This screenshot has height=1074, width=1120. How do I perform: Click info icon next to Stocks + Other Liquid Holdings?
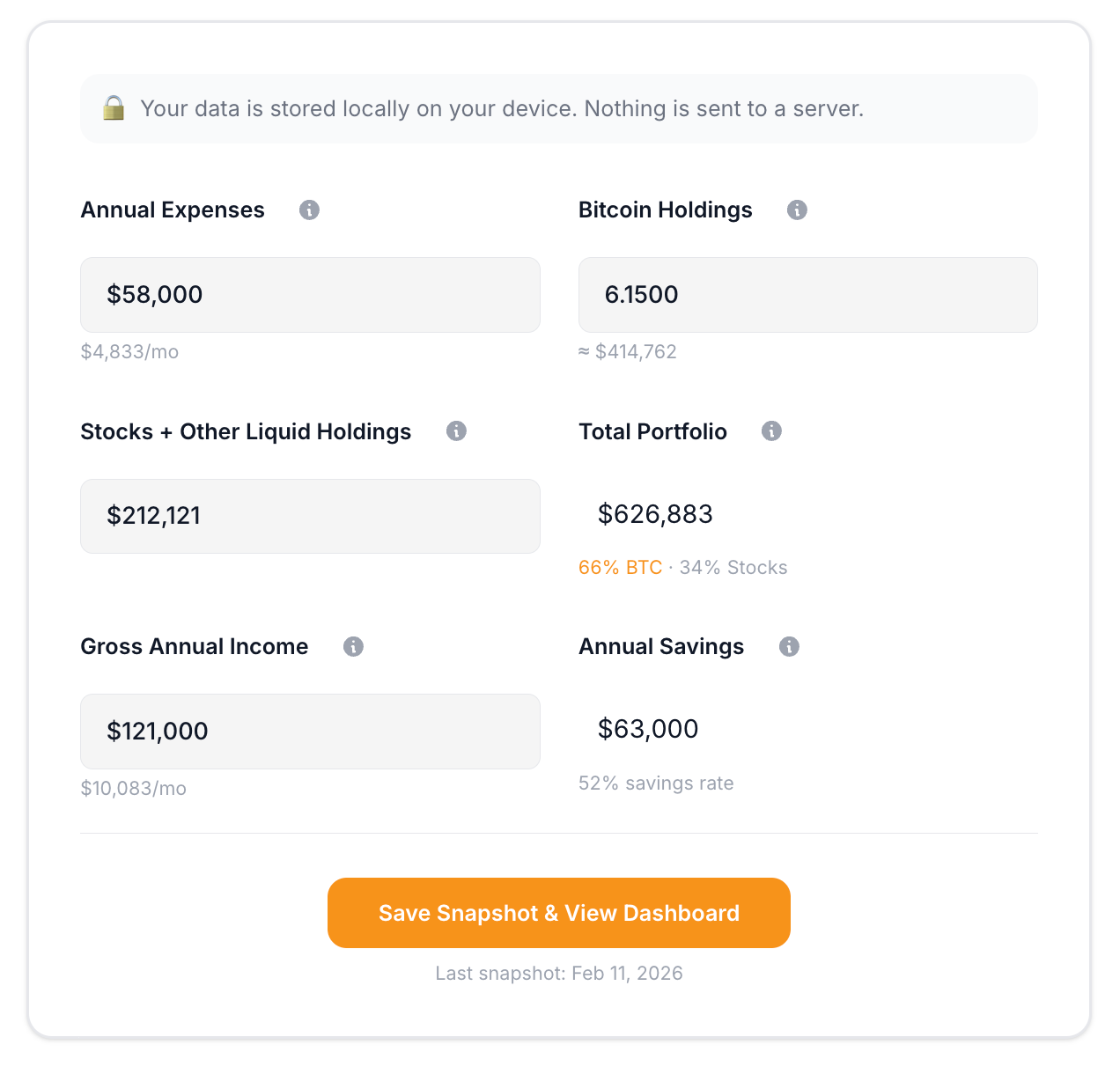coord(456,430)
